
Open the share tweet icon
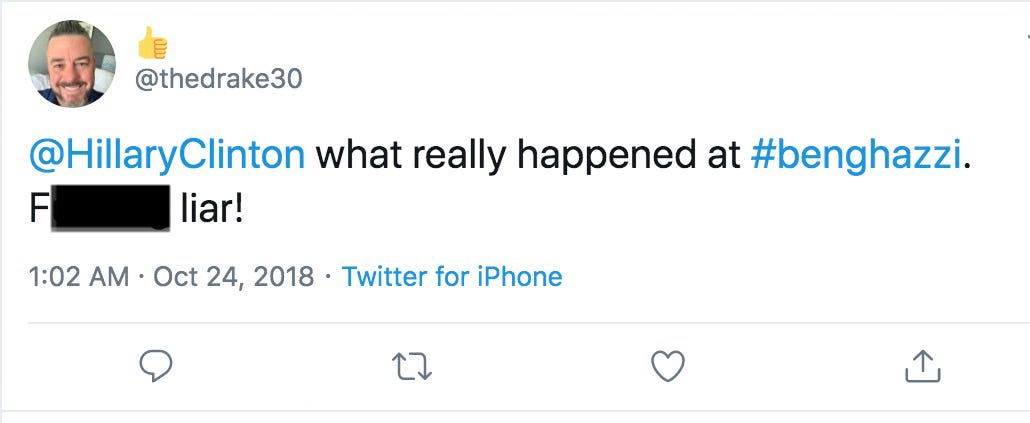pyautogui.click(x=923, y=367)
